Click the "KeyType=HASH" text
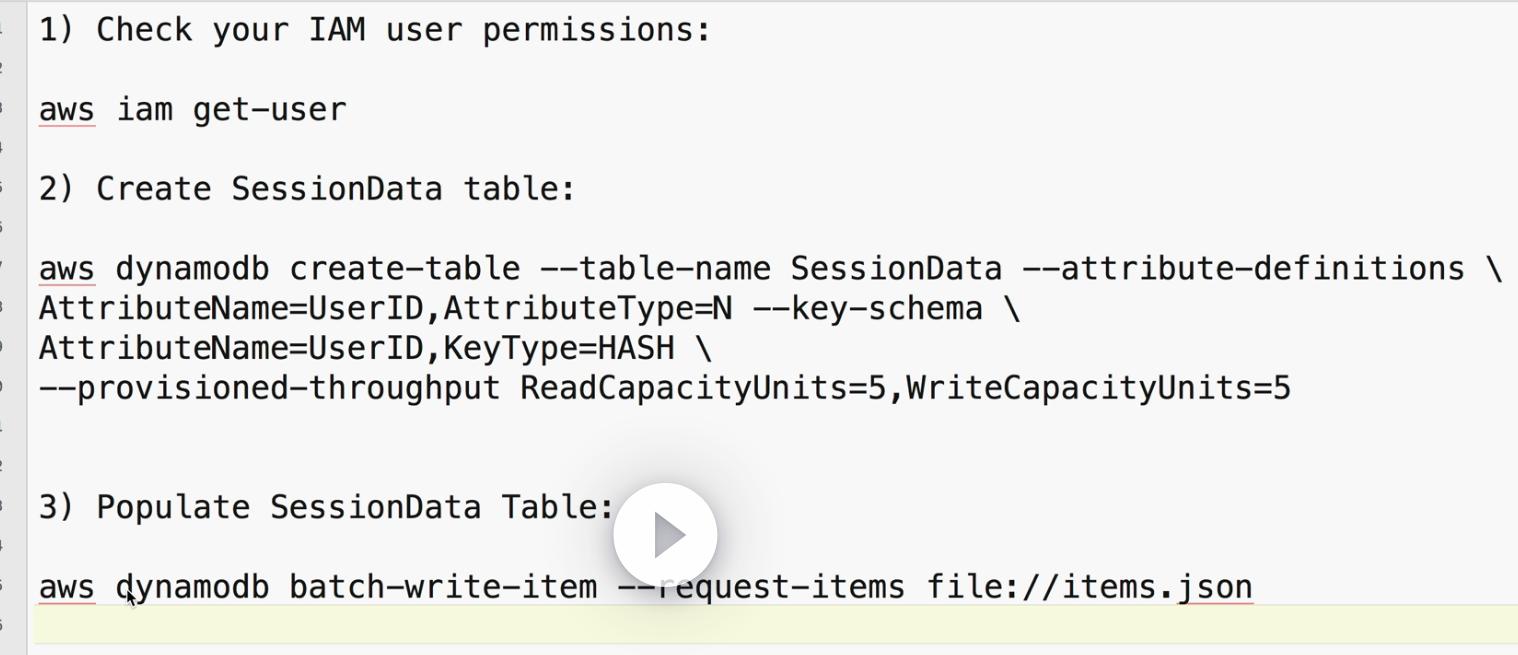 559,349
